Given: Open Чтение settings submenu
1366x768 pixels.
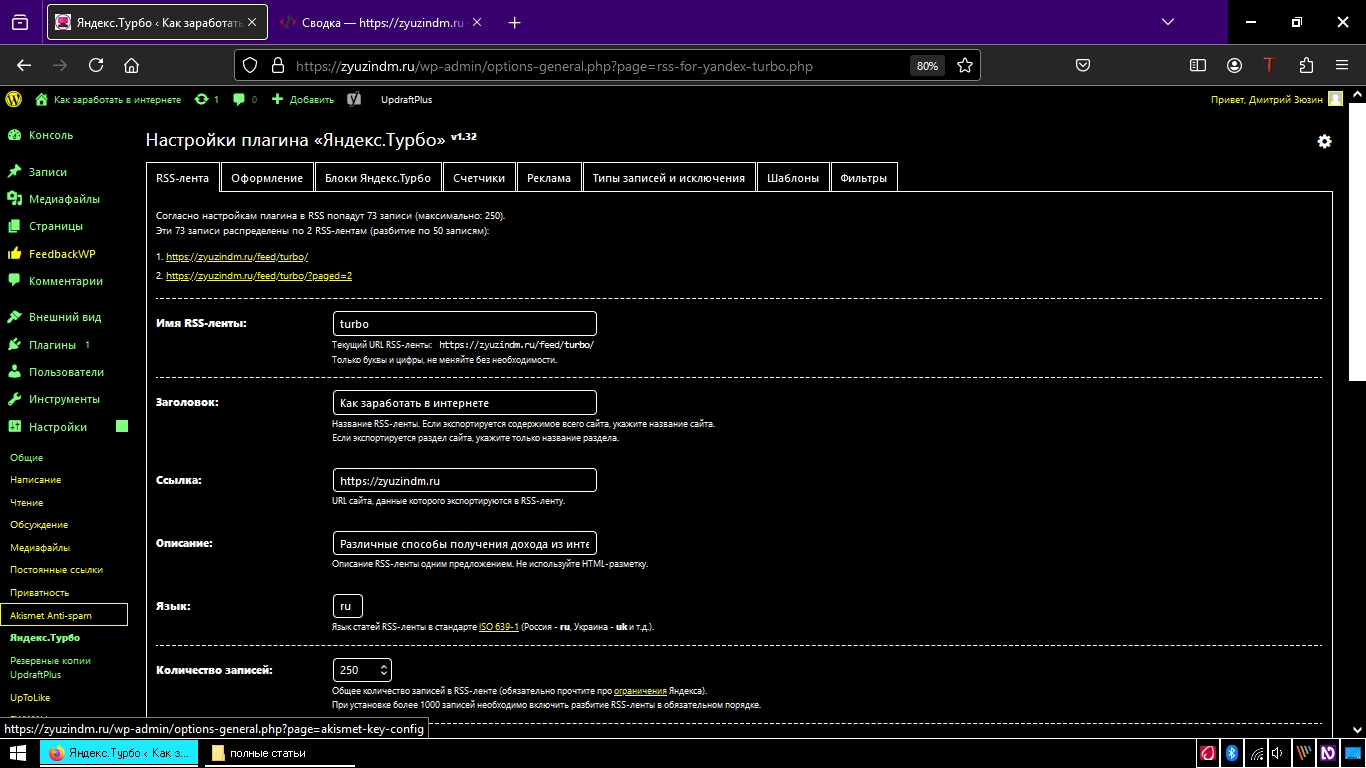Looking at the screenshot, I should pyautogui.click(x=27, y=502).
